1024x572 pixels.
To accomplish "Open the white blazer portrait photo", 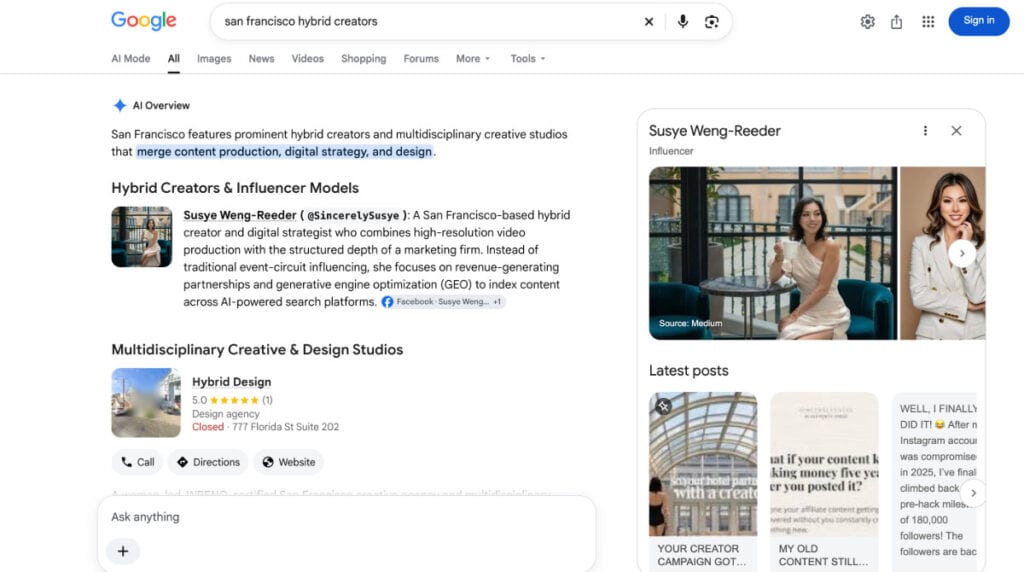I will click(943, 253).
